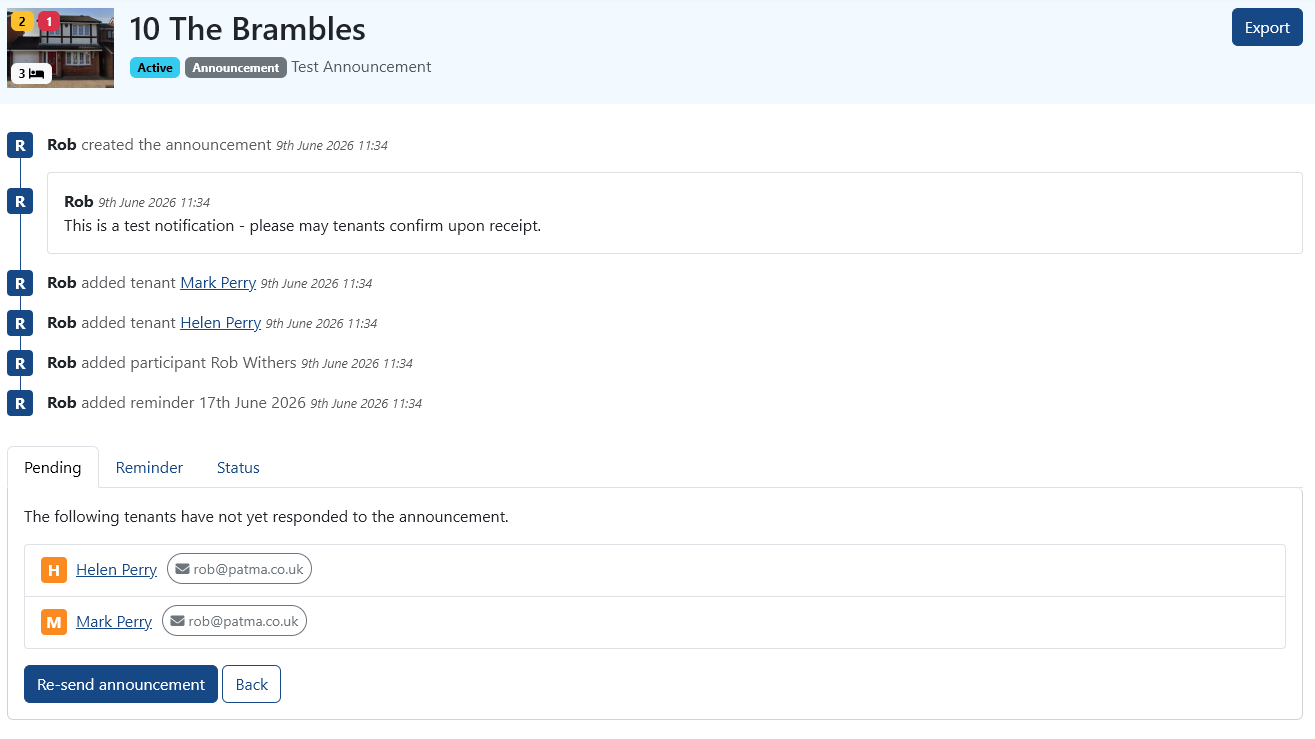Open Helen Perry link in pending list
Screen dimensions: 1315x739
pyautogui.click(x=116, y=570)
